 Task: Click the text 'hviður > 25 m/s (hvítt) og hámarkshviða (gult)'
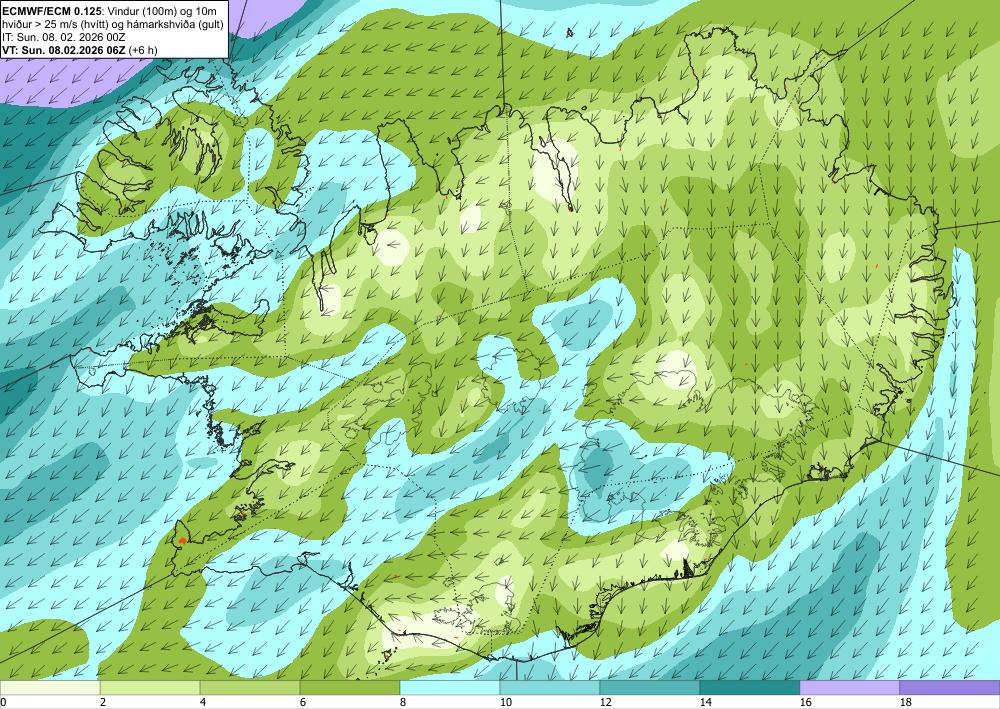[113, 24]
